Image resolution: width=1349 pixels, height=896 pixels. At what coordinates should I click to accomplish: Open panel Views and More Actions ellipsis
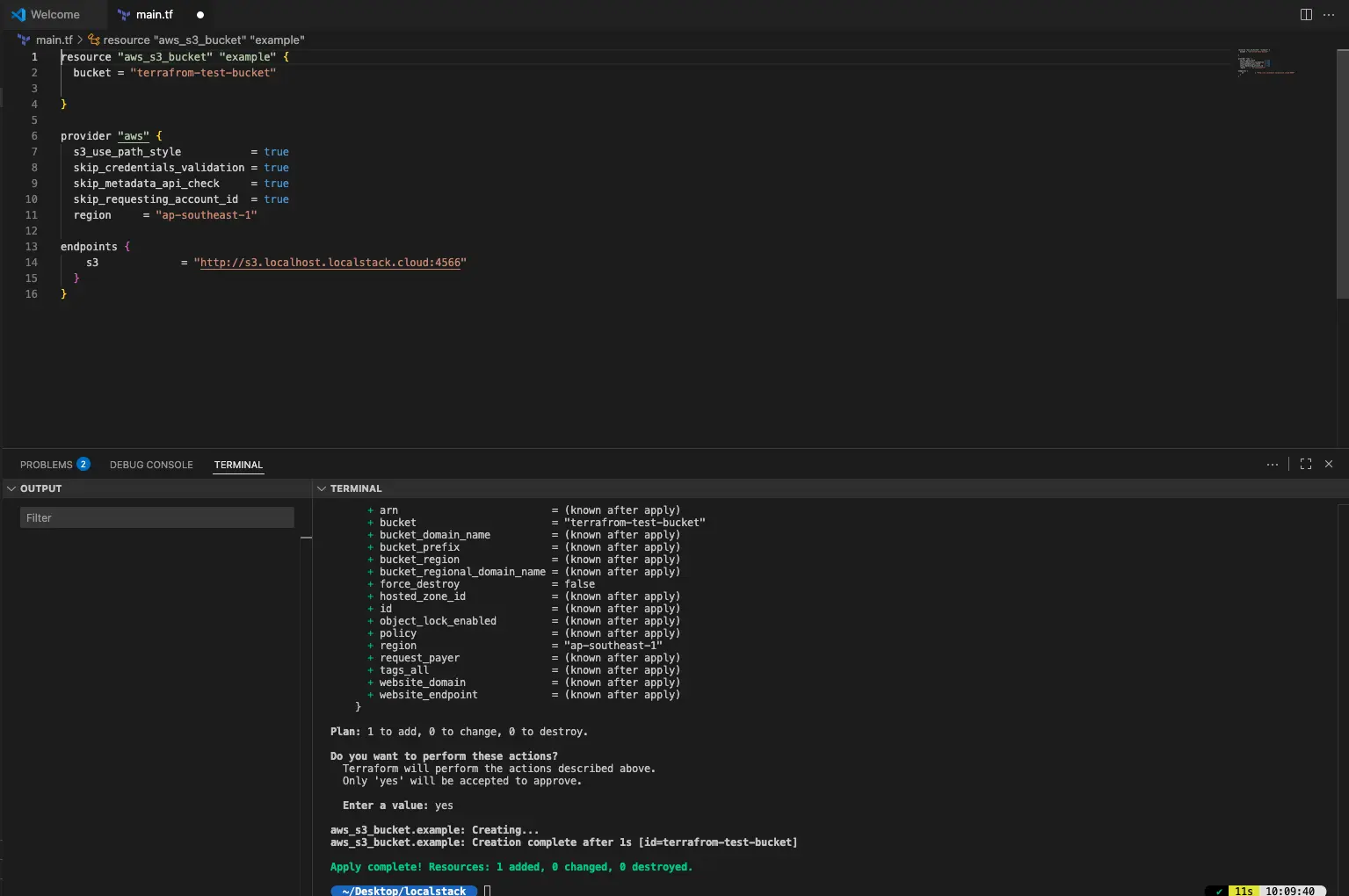(x=1273, y=464)
